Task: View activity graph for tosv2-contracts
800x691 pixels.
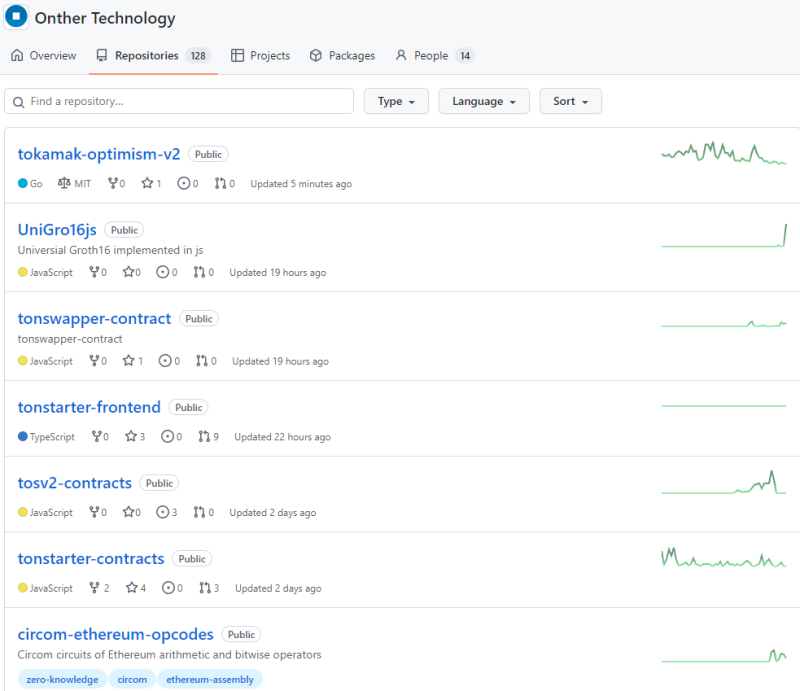Action: (724, 482)
